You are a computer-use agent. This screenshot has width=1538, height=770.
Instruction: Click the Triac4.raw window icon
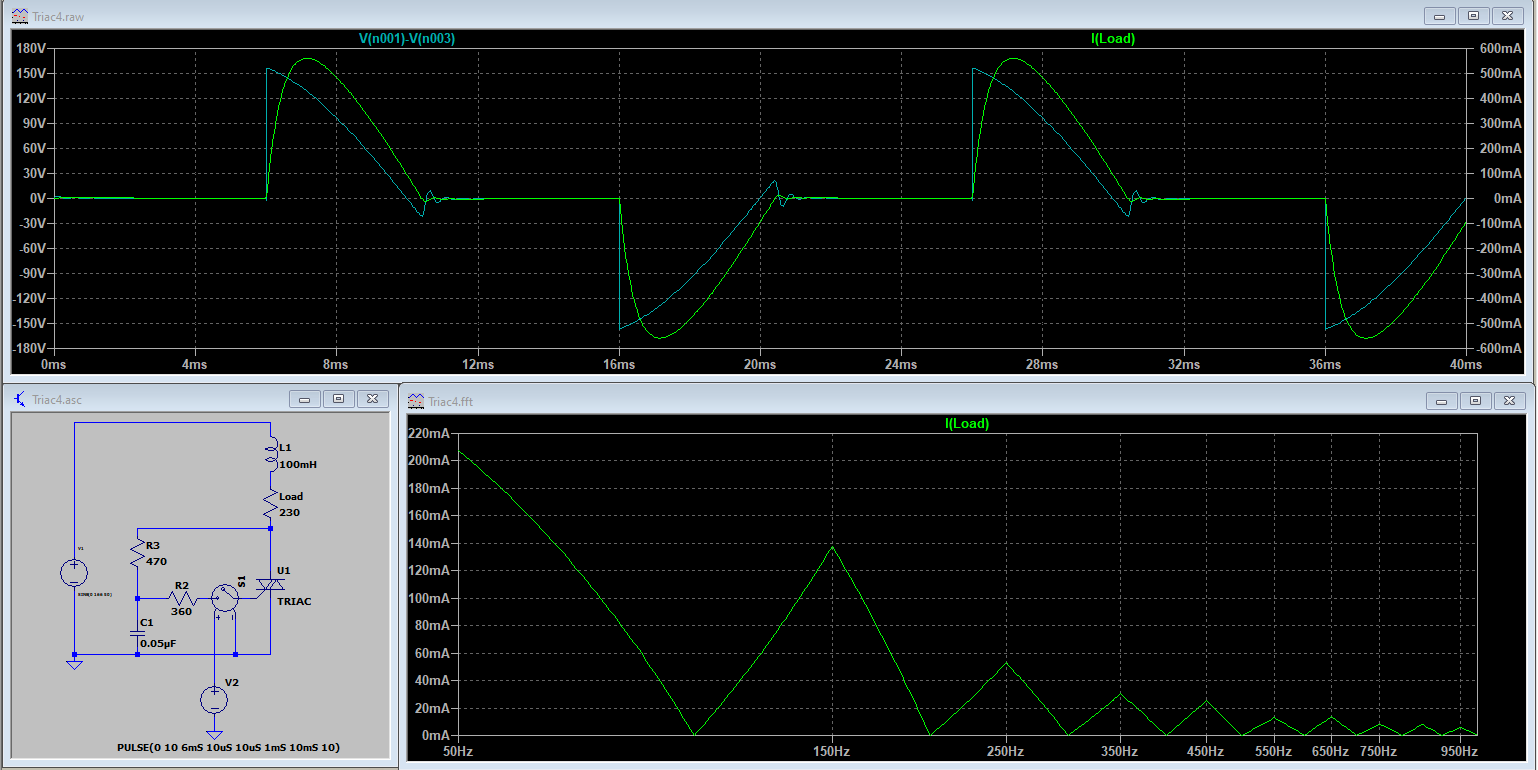(x=19, y=16)
